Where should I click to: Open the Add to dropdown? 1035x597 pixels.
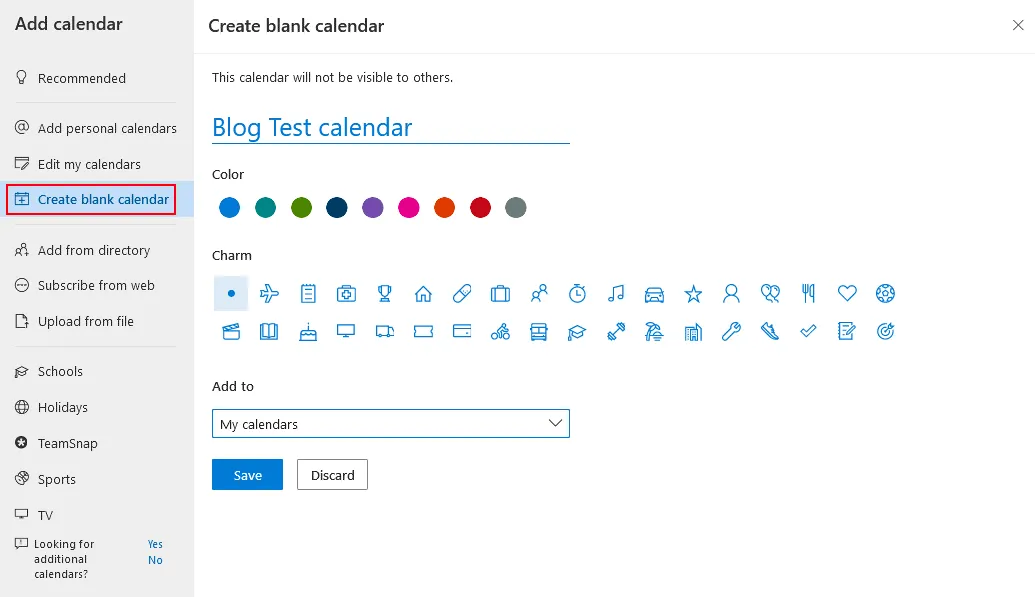(x=391, y=424)
